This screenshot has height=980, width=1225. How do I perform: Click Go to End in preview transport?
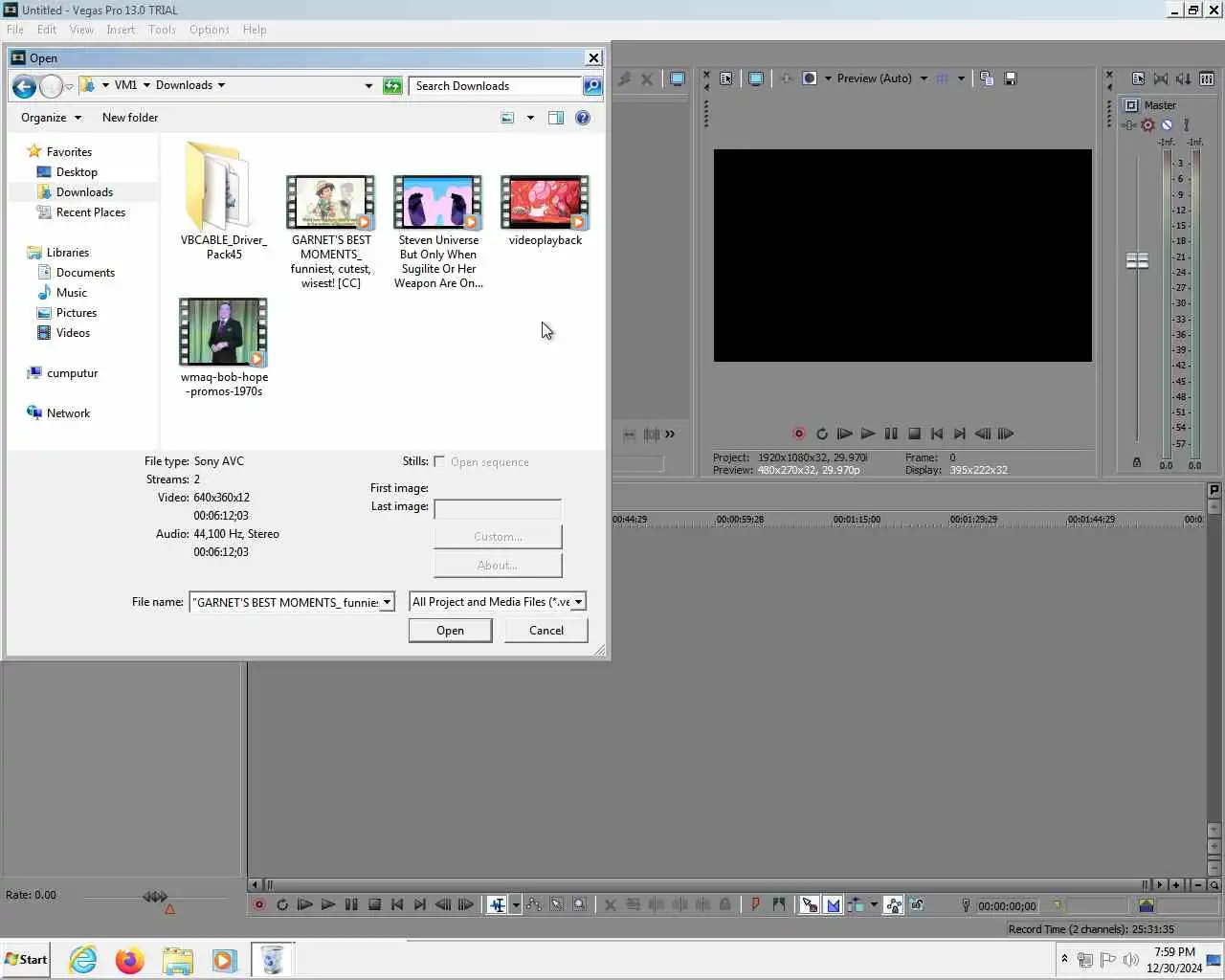tap(960, 434)
